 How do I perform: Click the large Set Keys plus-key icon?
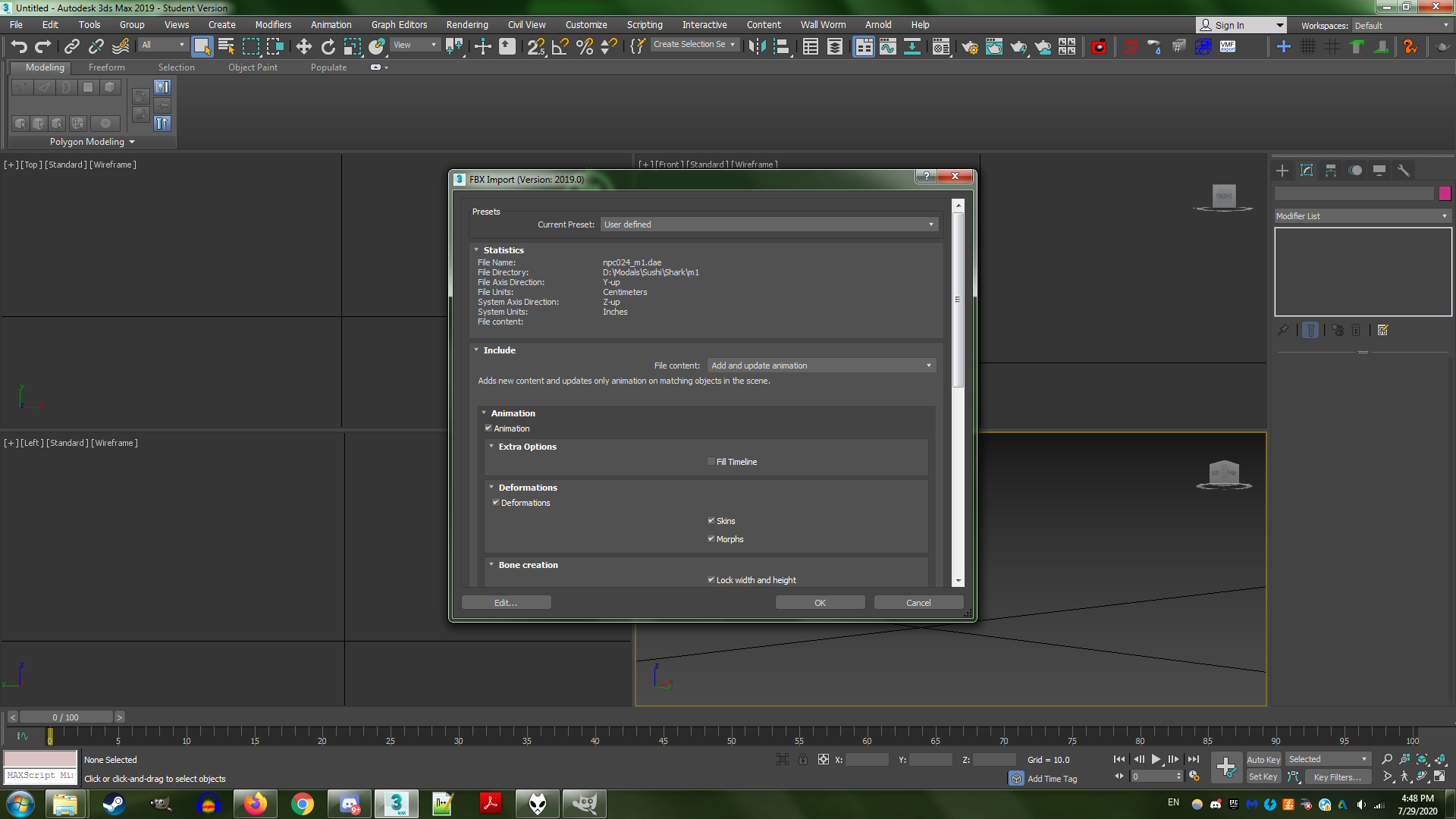tap(1226, 767)
